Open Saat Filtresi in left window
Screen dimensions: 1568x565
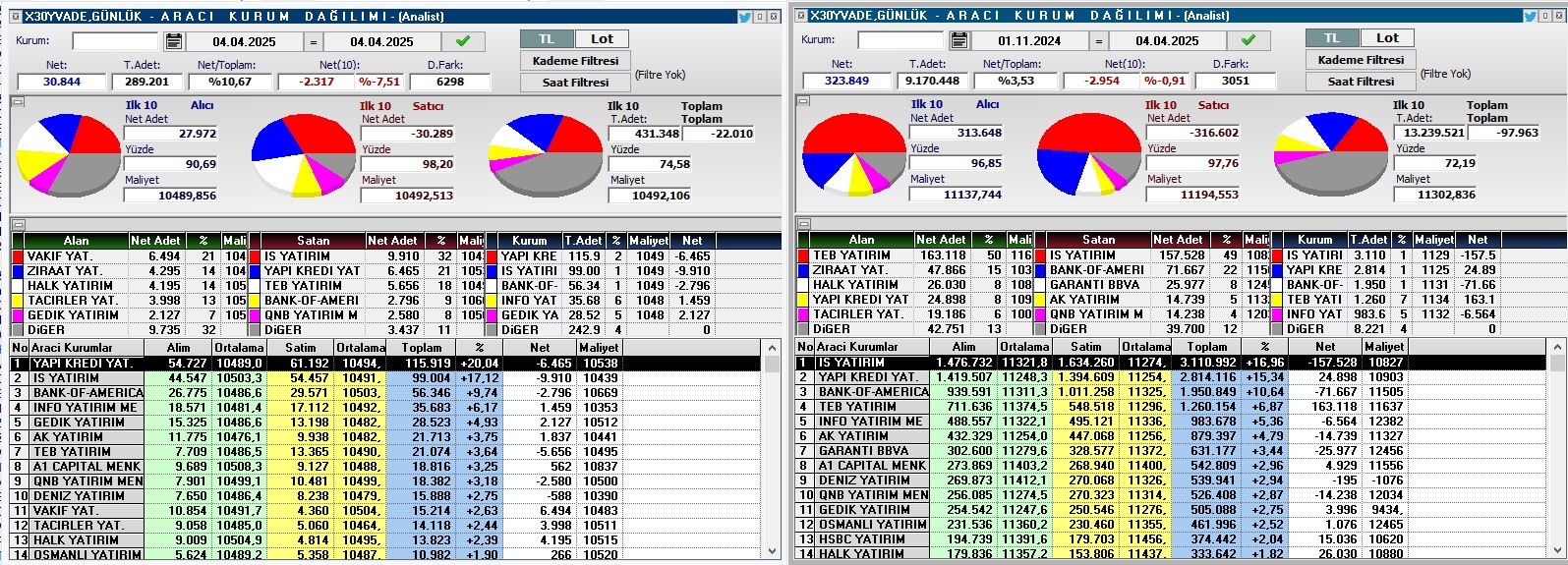pyautogui.click(x=575, y=83)
